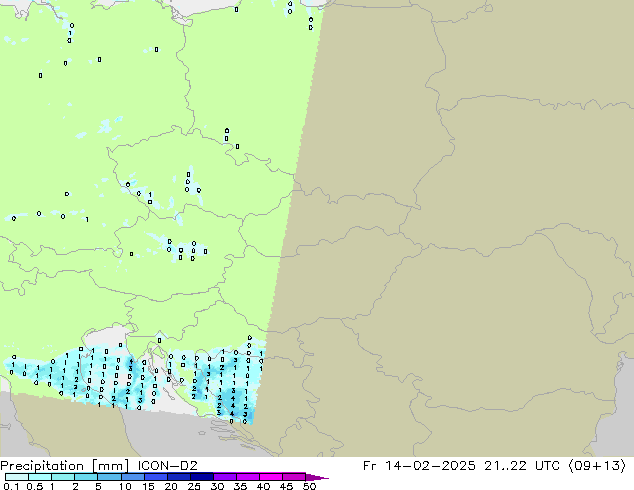The height and width of the screenshot is (490, 634).
Task: Click the date "Fr 14-02-2025"
Action: pyautogui.click(x=419, y=466)
